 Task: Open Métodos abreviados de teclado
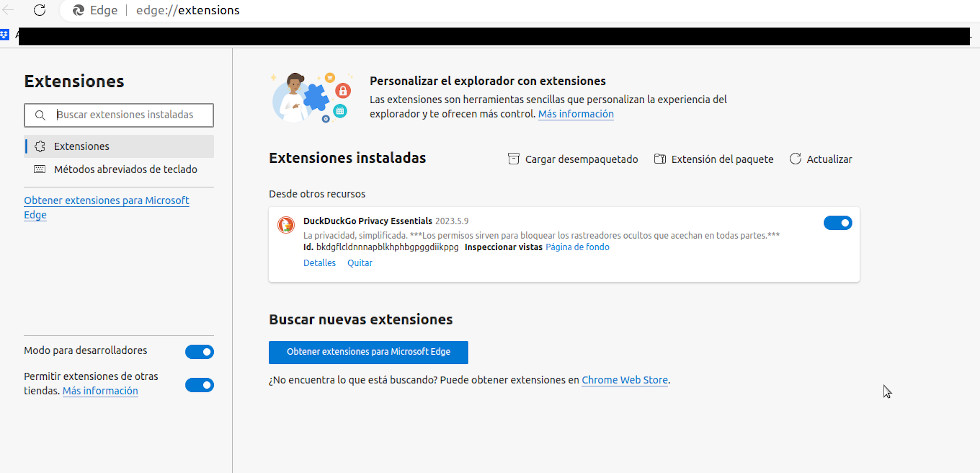click(119, 169)
